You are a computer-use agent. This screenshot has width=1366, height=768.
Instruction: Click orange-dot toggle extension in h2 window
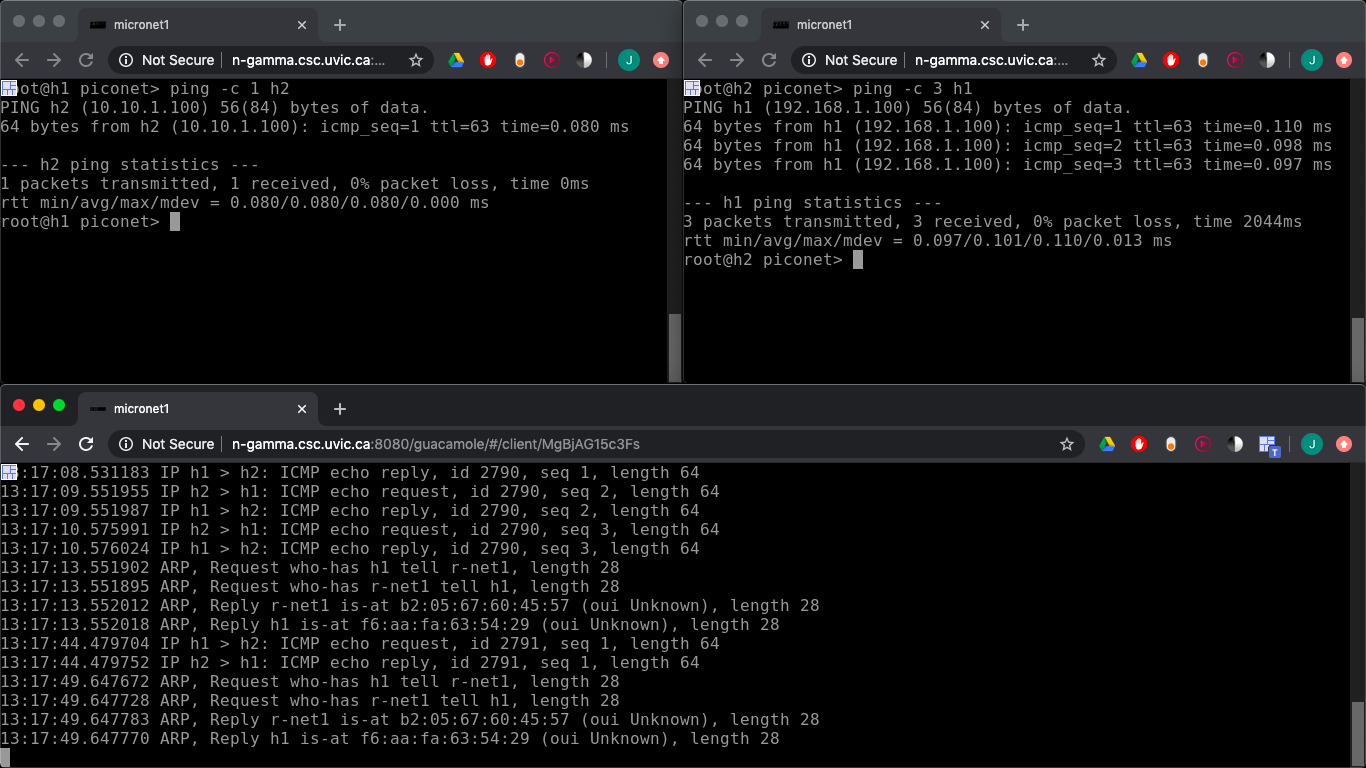[1203, 60]
